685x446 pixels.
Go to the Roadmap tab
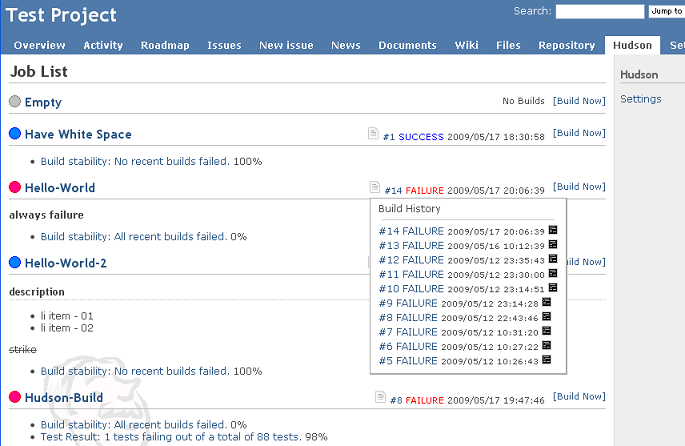[165, 45]
